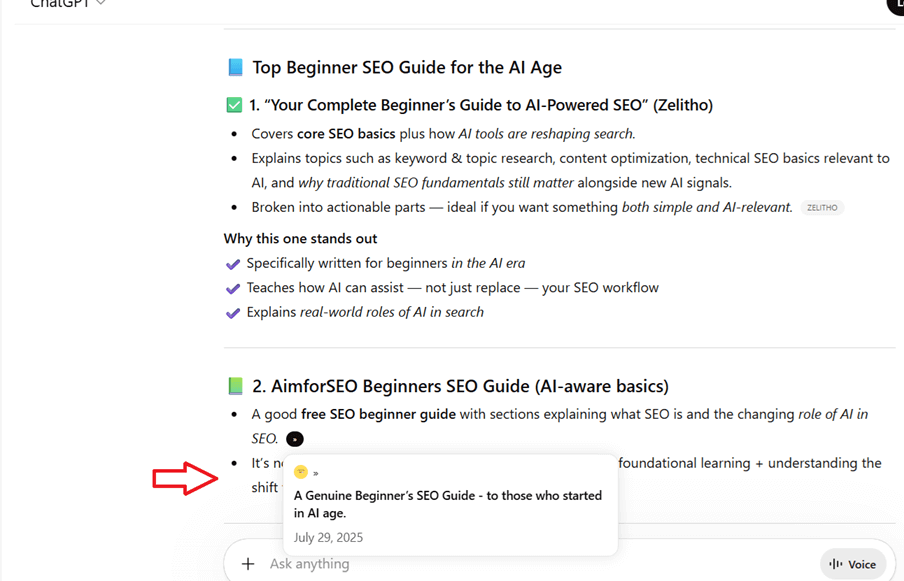
Task: Click the green checkmark emoji before item 1
Action: click(x=235, y=105)
